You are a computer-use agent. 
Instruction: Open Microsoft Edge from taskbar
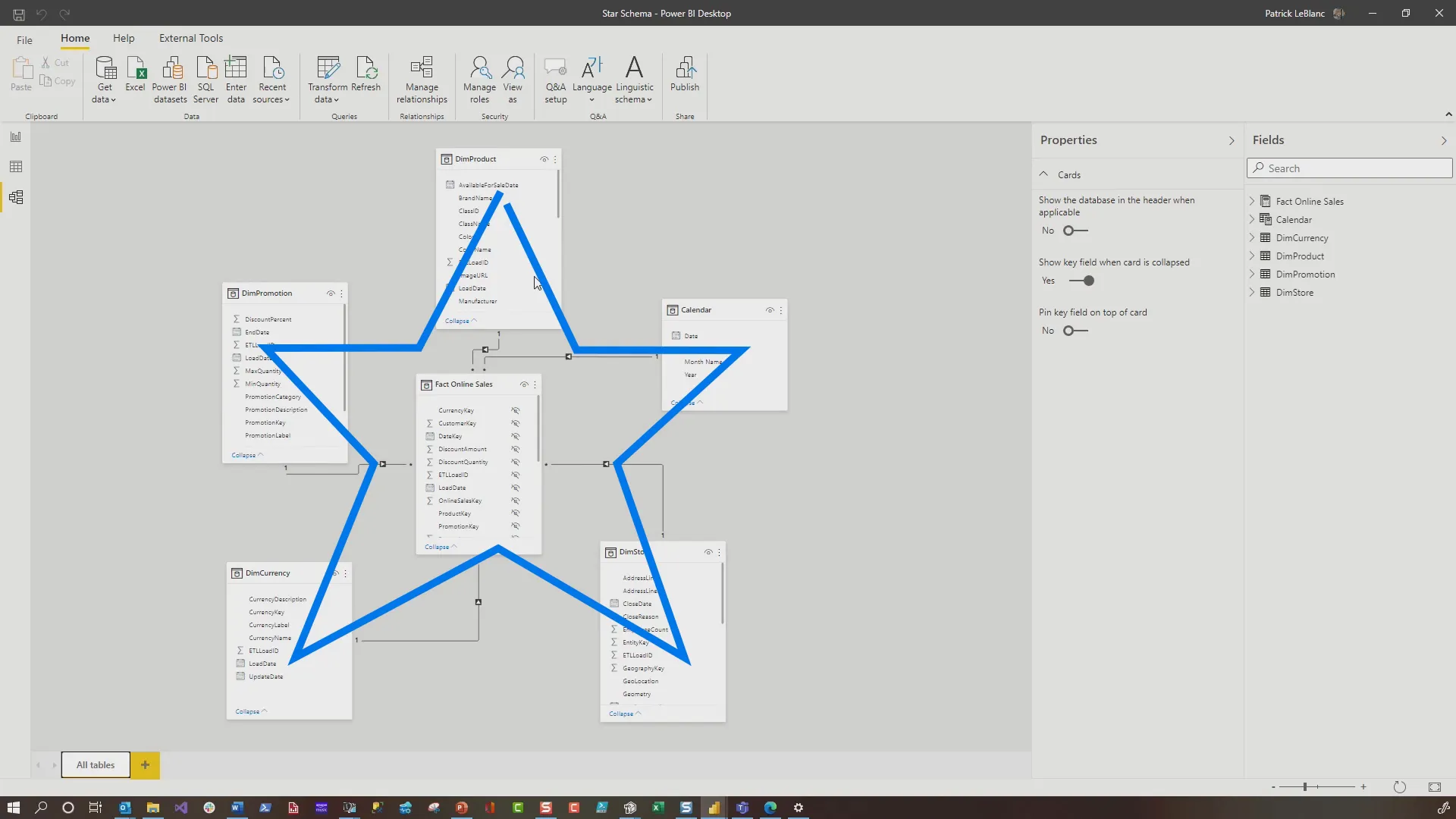(x=770, y=808)
